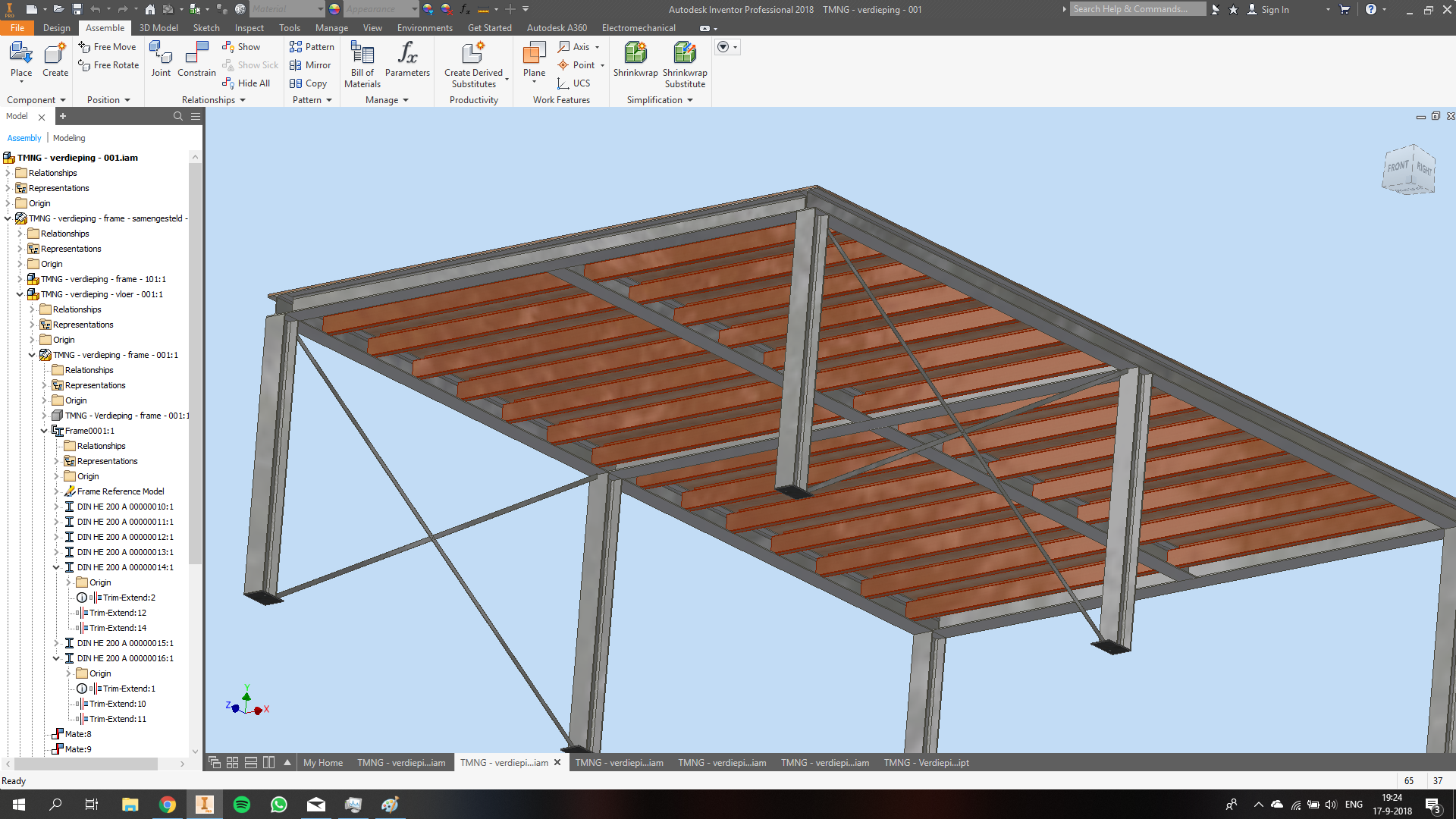Toggle Show Sick relationships

tap(250, 64)
